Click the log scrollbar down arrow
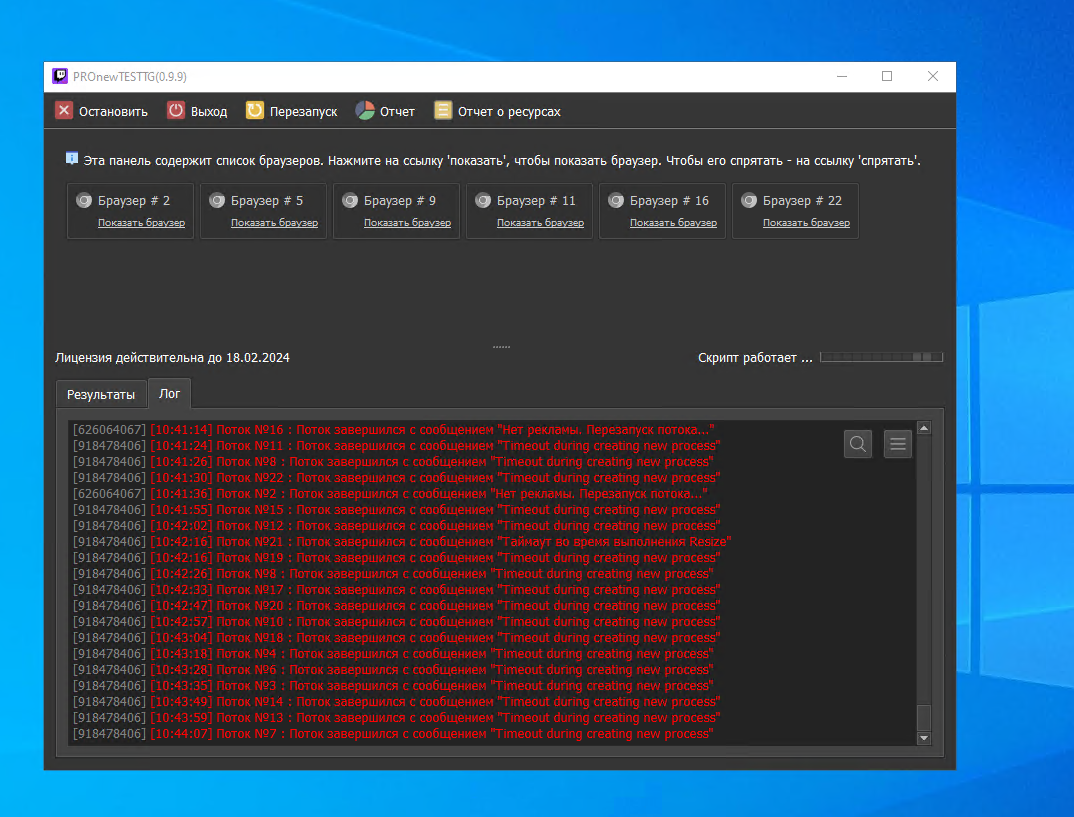The height and width of the screenshot is (817, 1074). pyautogui.click(x=924, y=738)
